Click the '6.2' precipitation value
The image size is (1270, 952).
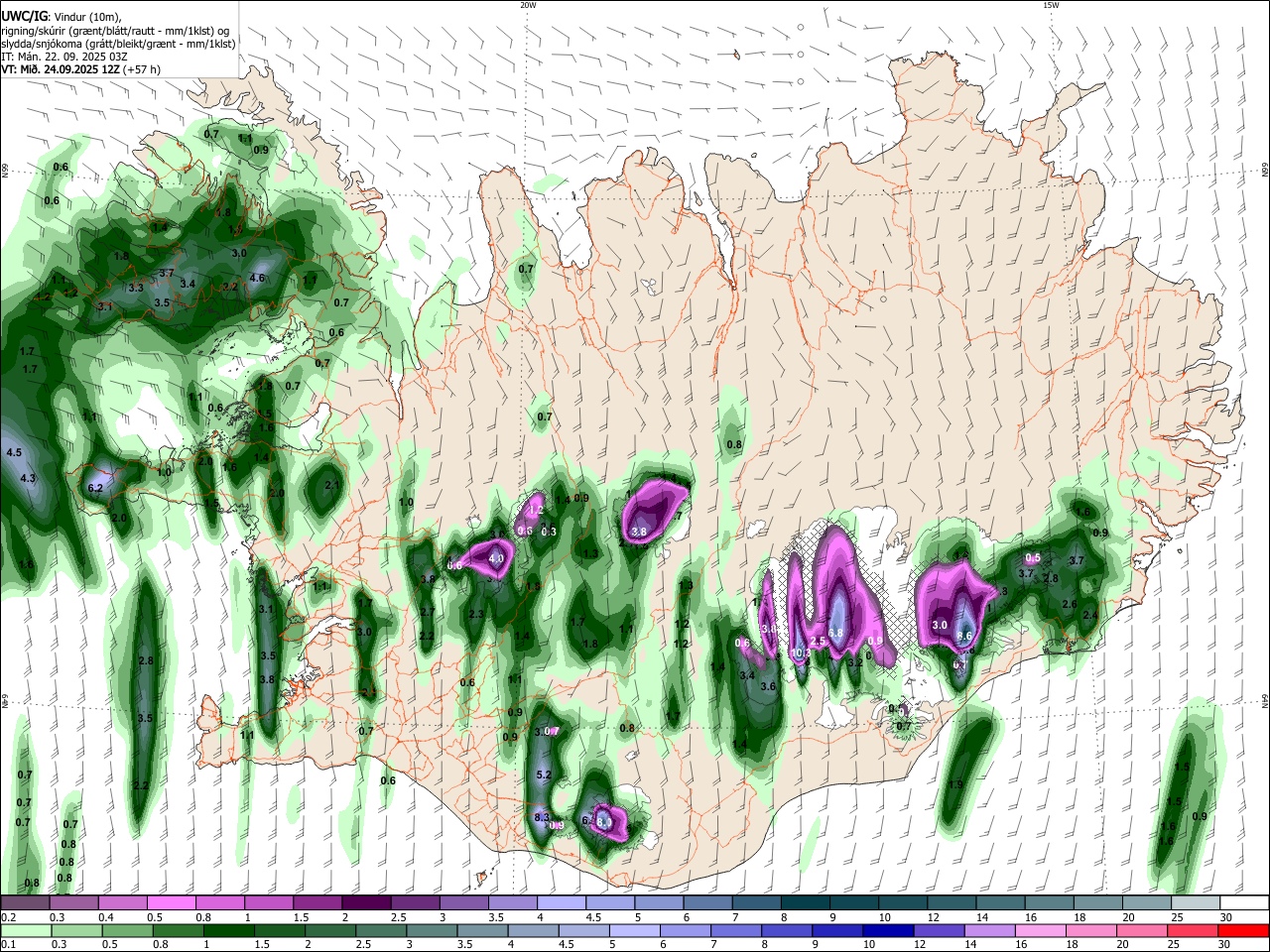(96, 488)
